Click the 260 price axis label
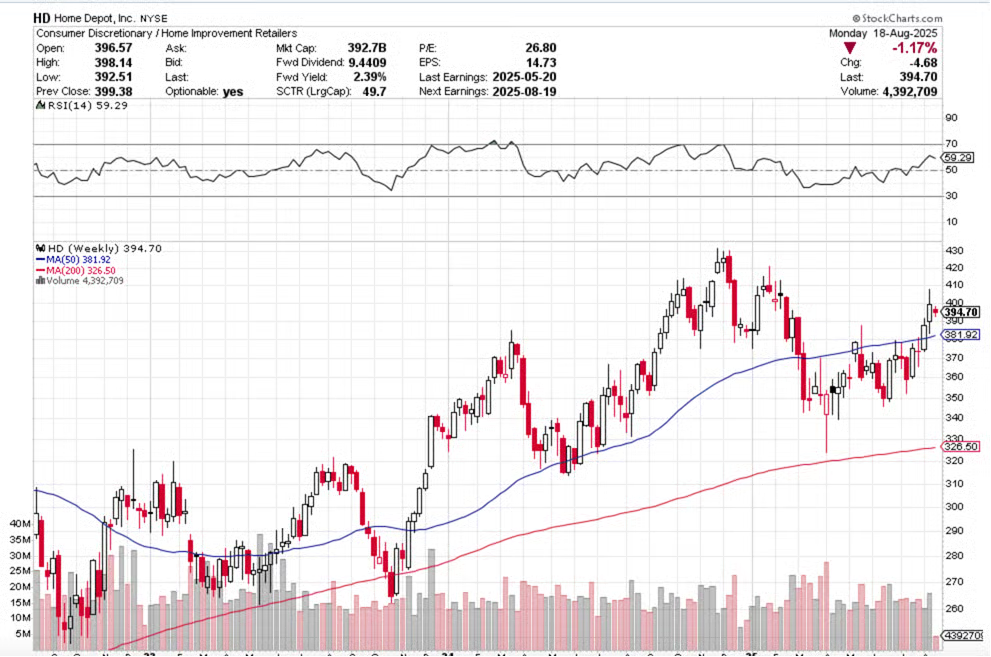Screen dimensions: 991x657 point(954,609)
